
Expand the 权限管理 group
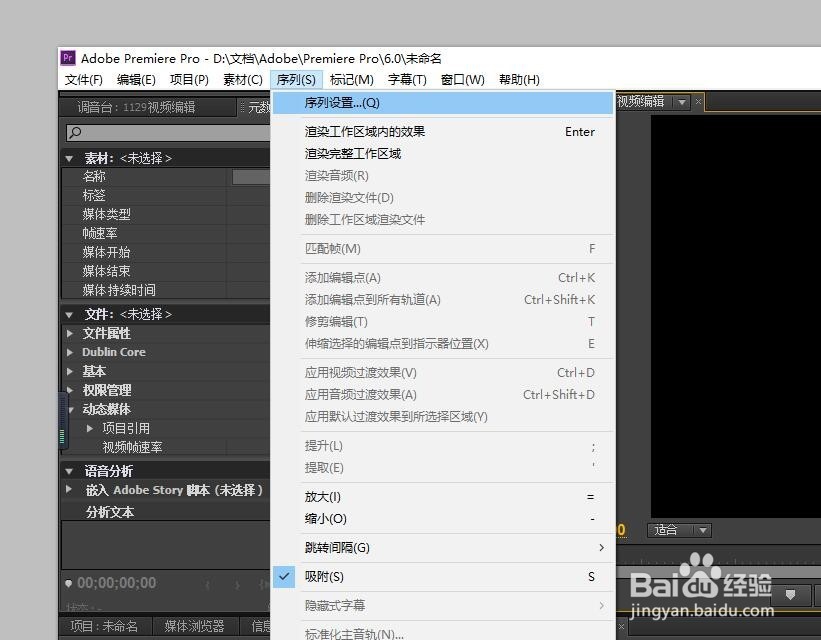(70, 390)
